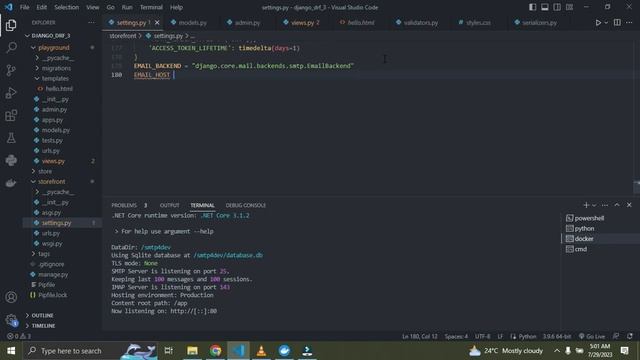Open VLC media player from taskbar
This screenshot has width=640, height=360.
point(261,351)
